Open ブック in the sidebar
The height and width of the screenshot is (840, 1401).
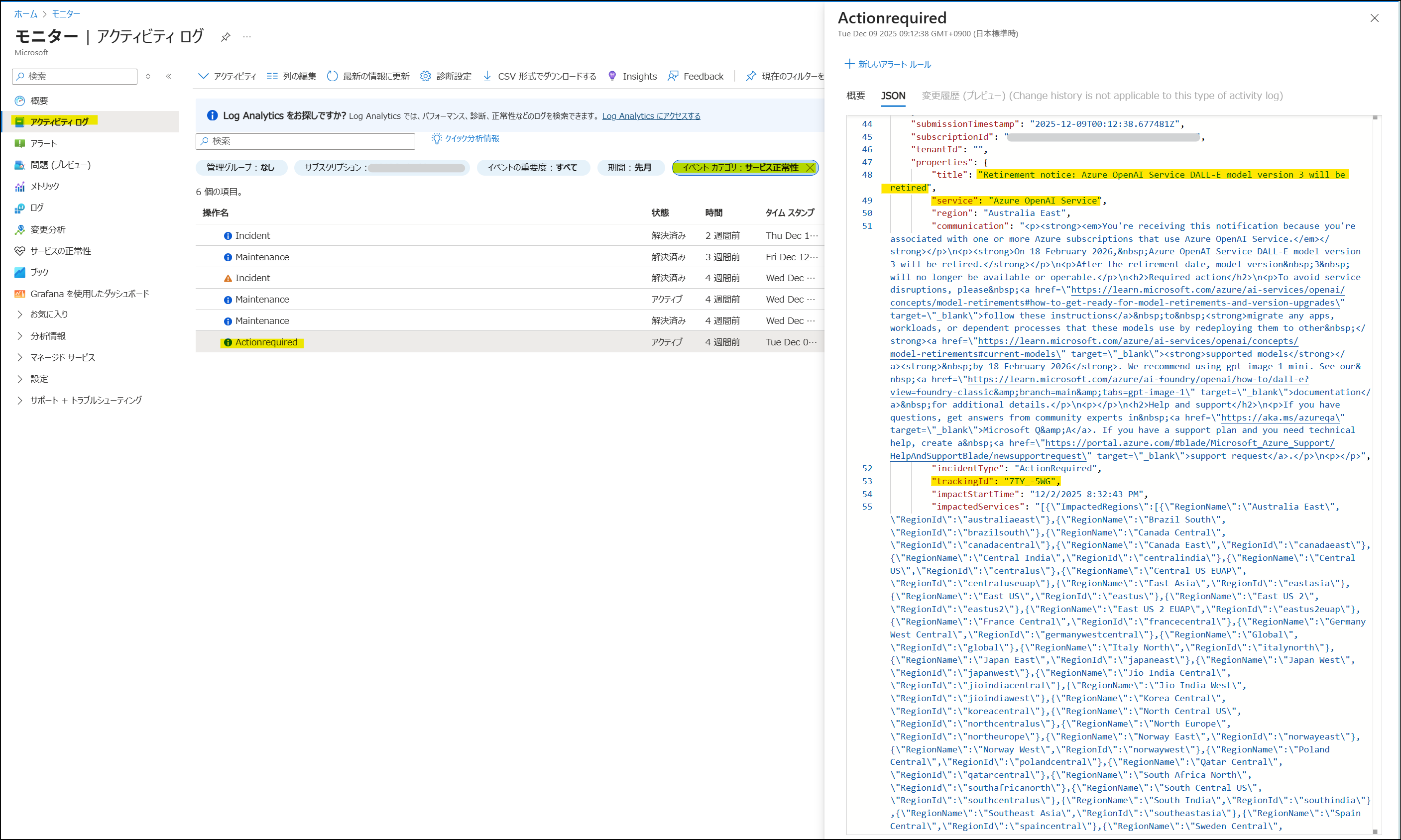(x=39, y=272)
